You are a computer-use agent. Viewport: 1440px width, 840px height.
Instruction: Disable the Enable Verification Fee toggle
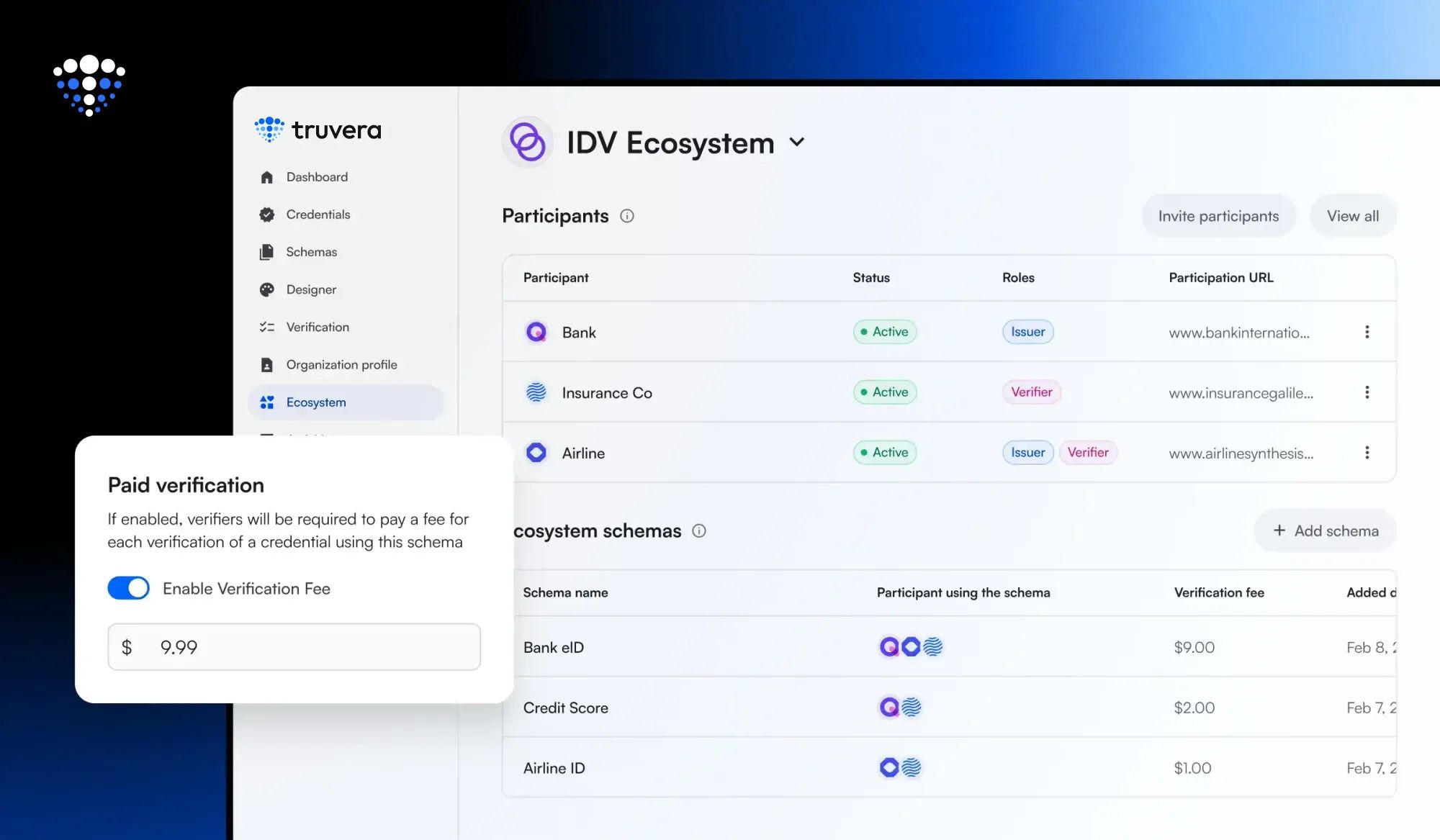(x=128, y=588)
